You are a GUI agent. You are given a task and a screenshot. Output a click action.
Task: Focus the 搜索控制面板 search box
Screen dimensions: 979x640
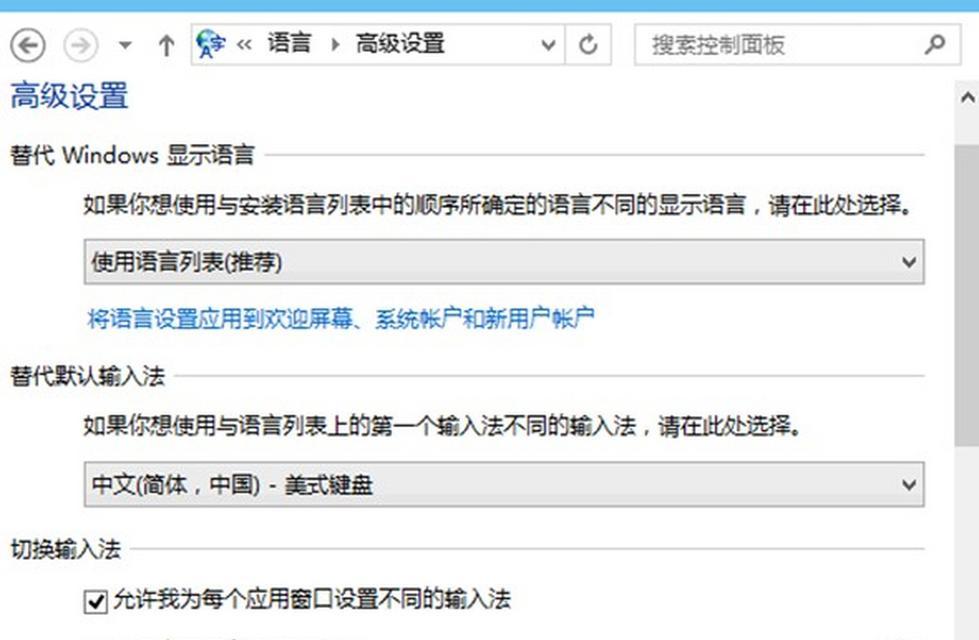pyautogui.click(x=797, y=45)
